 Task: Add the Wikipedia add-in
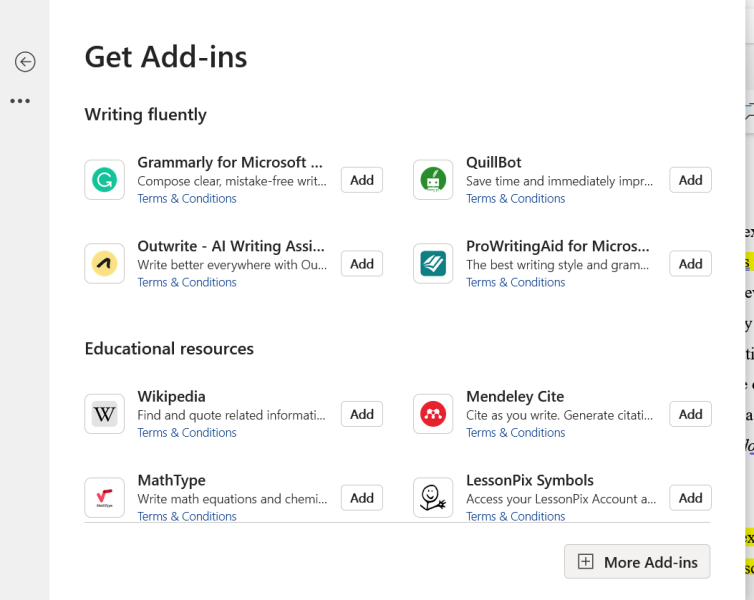click(362, 414)
